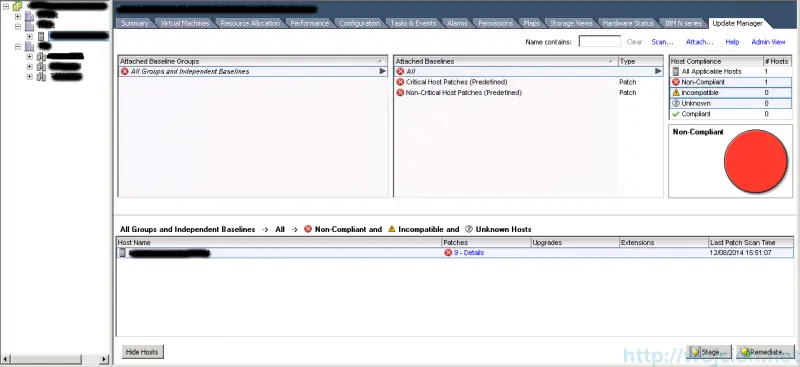Click arrow at end of All baselines row
800x367 pixels.
(x=658, y=71)
